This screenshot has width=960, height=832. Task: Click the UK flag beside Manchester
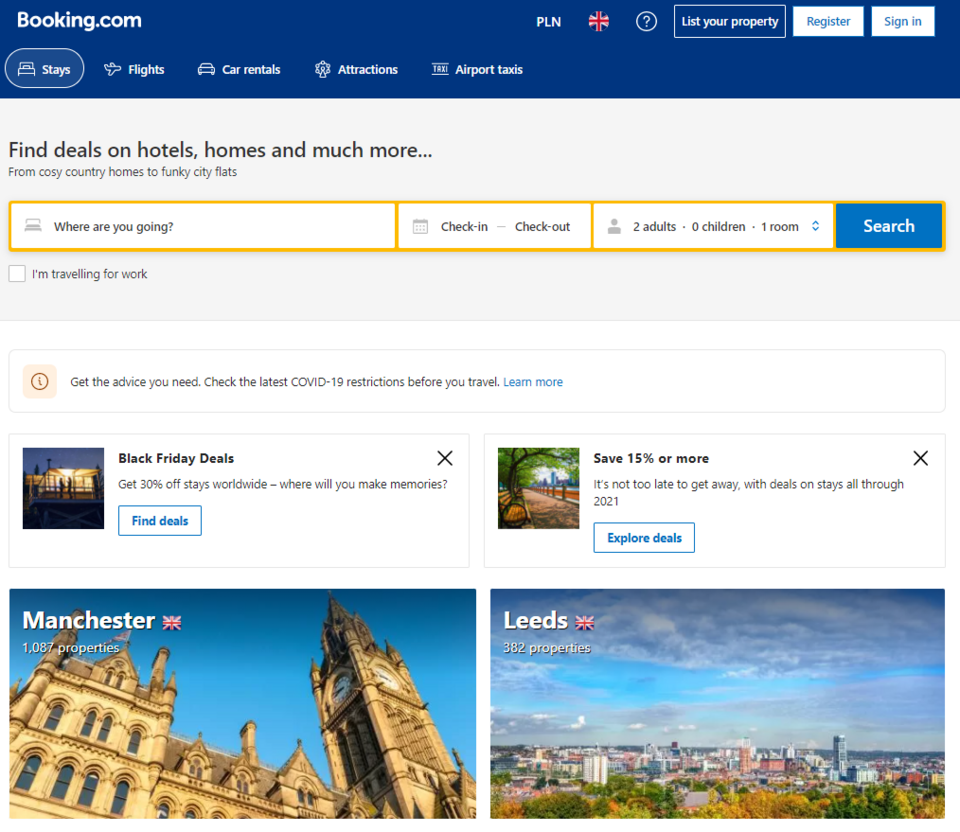tap(171, 623)
